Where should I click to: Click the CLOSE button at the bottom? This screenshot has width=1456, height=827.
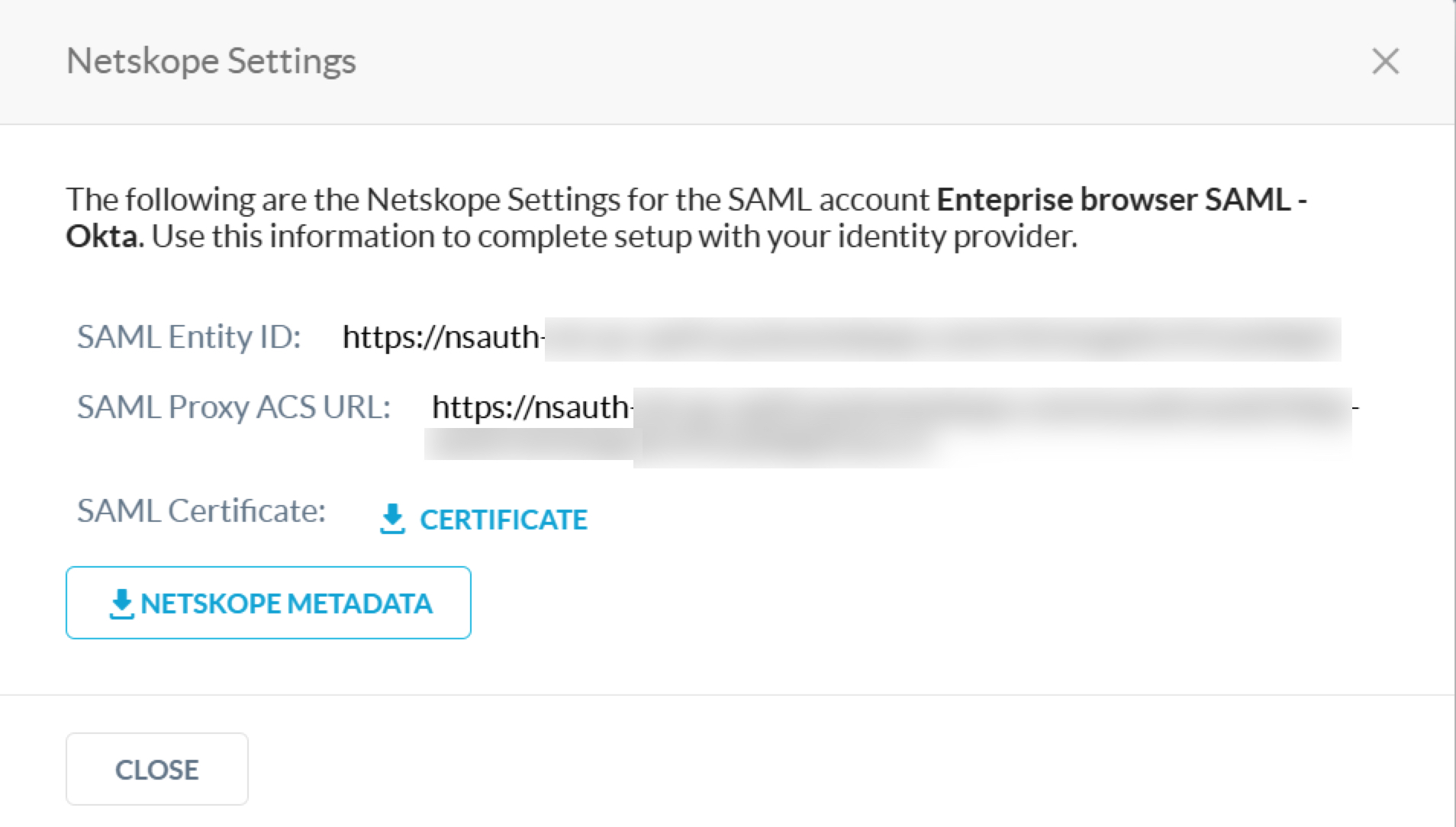157,769
